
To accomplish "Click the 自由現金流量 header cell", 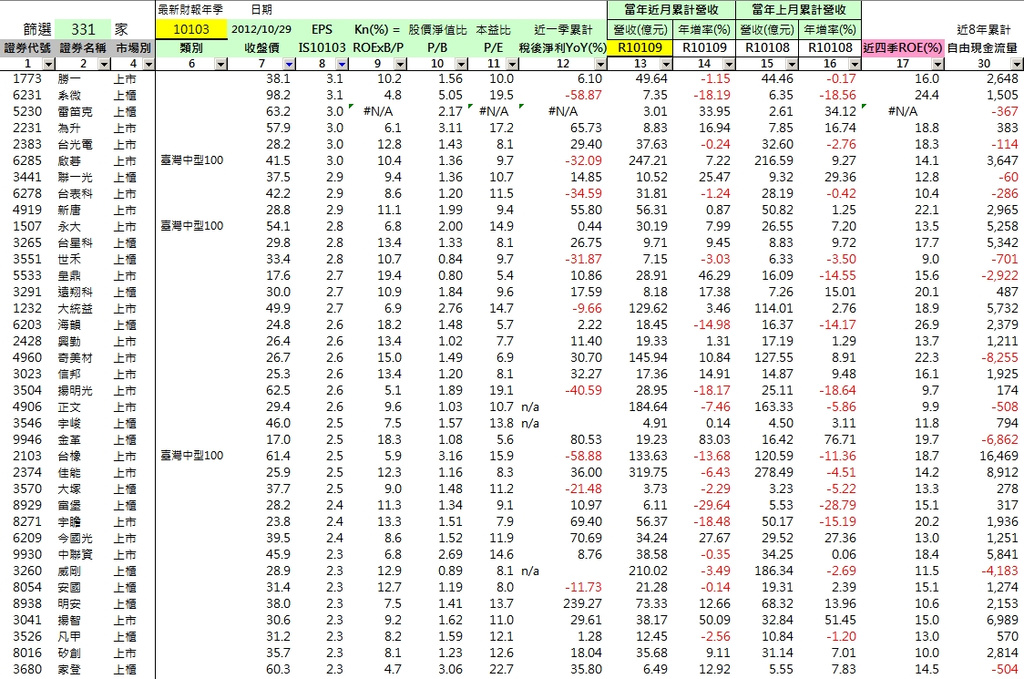I will pos(983,48).
